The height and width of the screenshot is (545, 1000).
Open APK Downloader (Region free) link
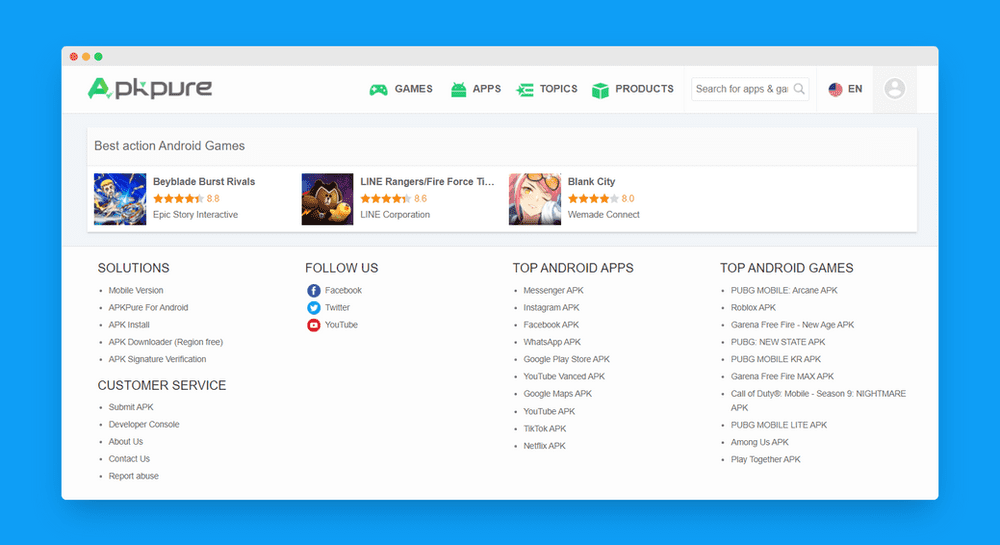click(x=166, y=342)
